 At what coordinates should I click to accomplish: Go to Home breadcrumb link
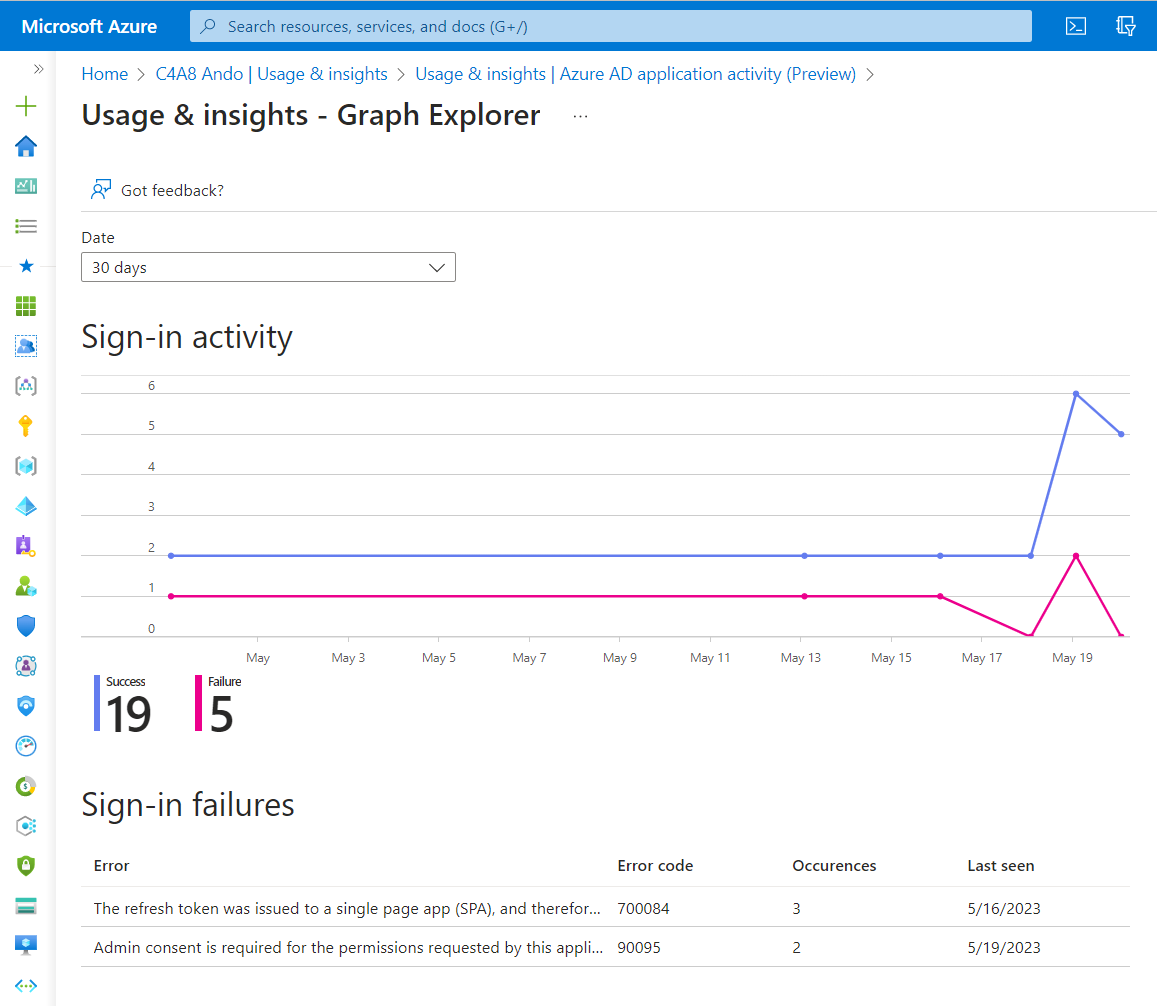[x=105, y=74]
